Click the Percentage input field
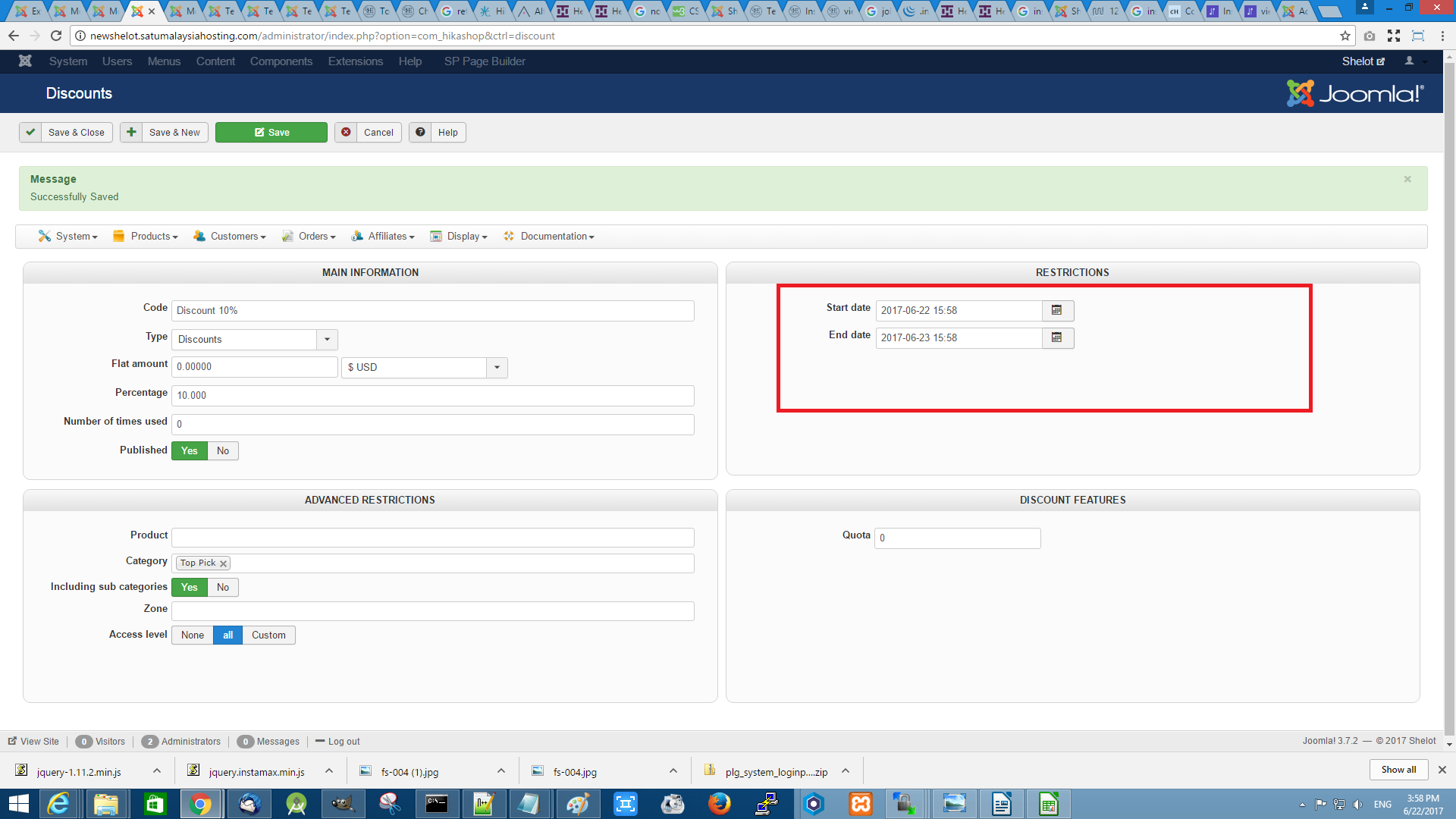The image size is (1456, 819). [432, 395]
